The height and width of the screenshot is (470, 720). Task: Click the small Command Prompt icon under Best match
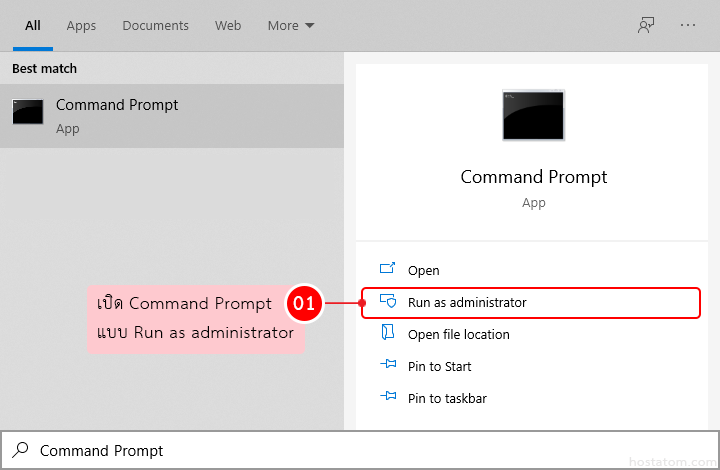pos(28,112)
